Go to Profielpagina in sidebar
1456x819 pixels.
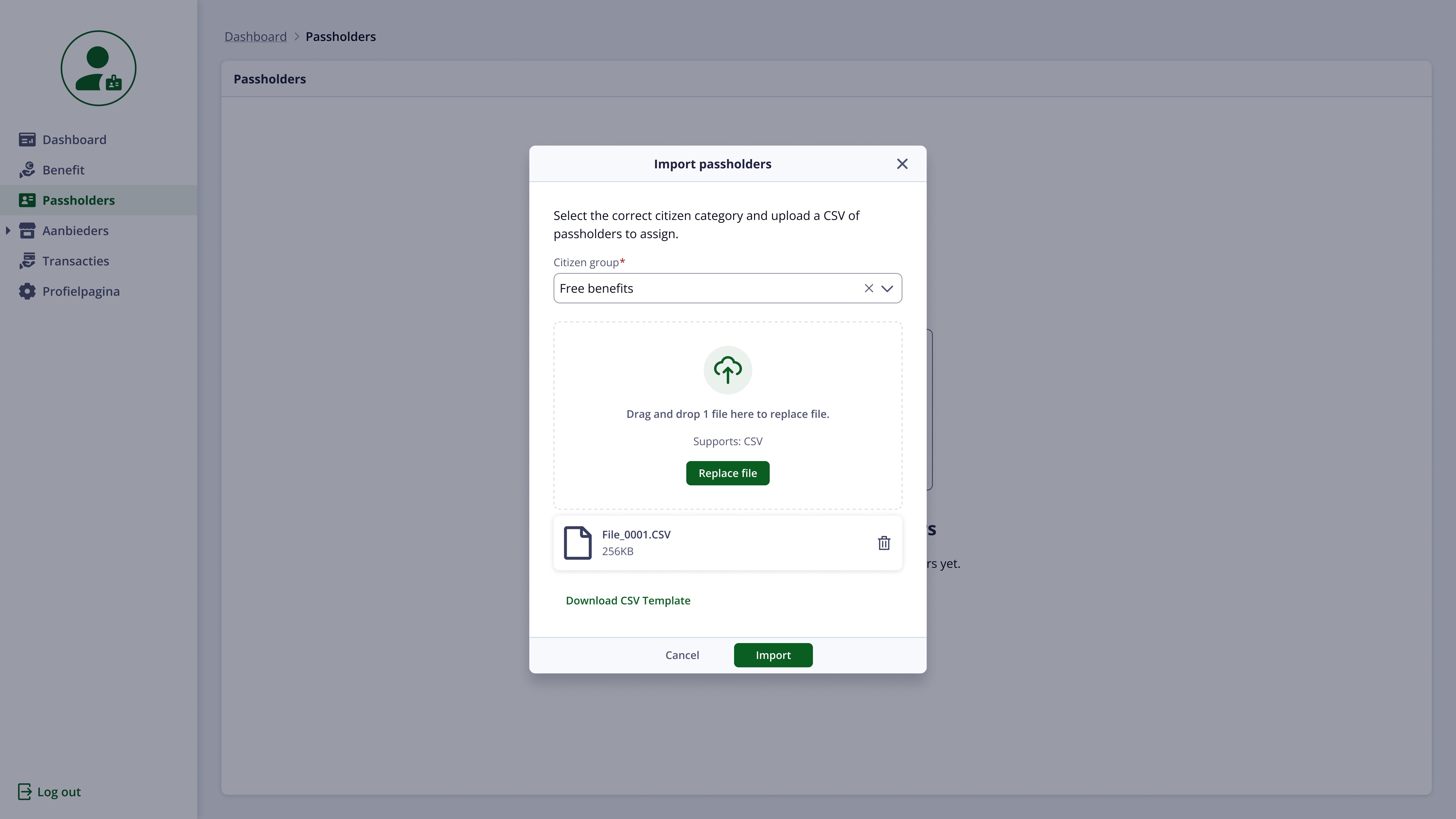click(81, 292)
